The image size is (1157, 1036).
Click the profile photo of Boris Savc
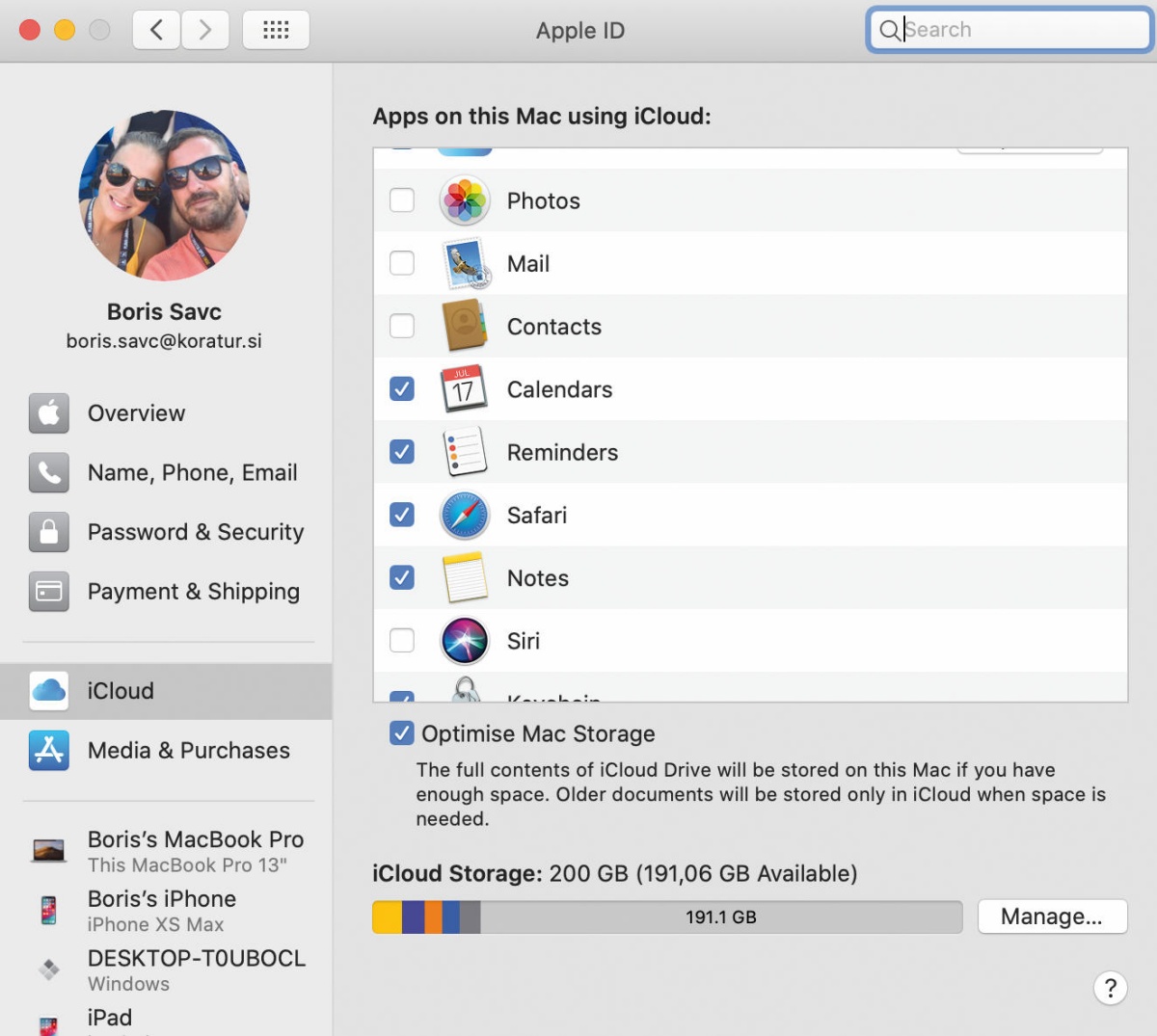tap(164, 195)
